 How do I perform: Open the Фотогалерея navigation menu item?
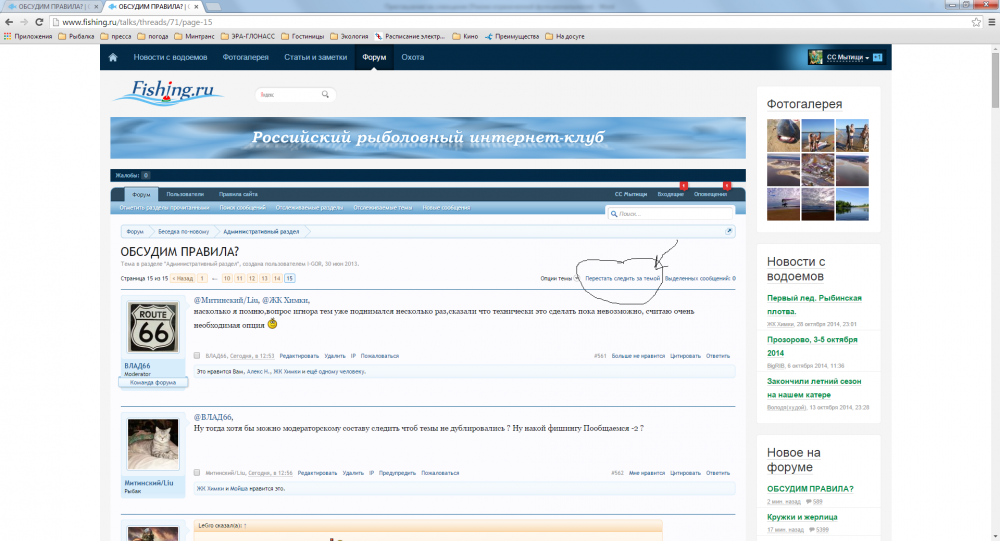(x=245, y=58)
